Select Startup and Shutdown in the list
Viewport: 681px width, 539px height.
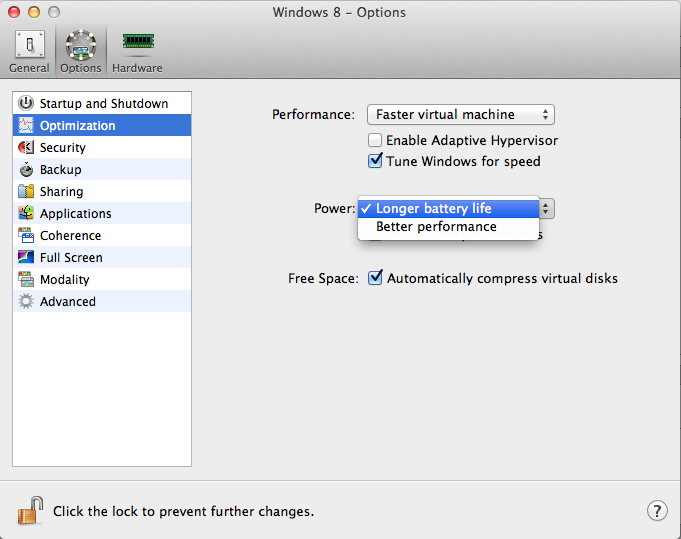tap(102, 103)
